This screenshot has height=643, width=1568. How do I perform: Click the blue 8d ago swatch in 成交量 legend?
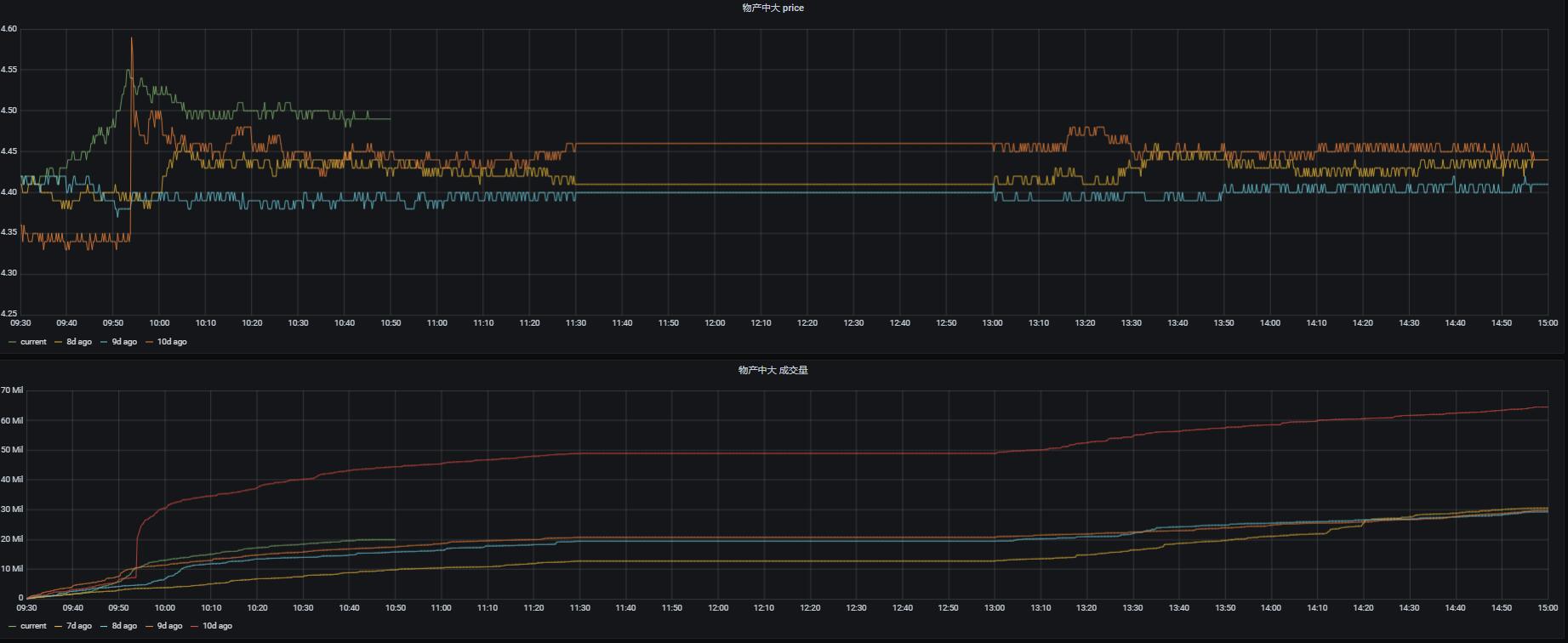[x=104, y=626]
